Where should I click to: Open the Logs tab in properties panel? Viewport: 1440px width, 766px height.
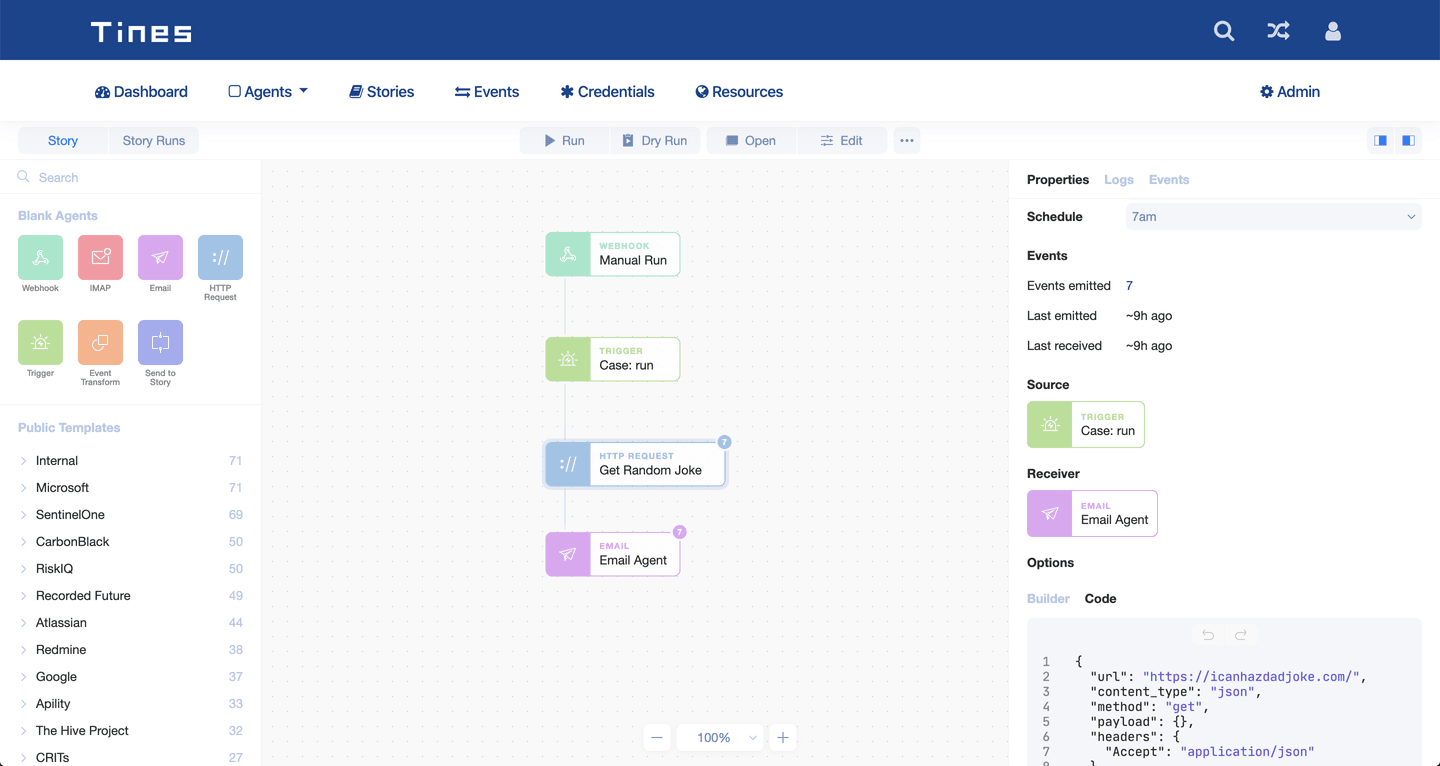(x=1118, y=180)
